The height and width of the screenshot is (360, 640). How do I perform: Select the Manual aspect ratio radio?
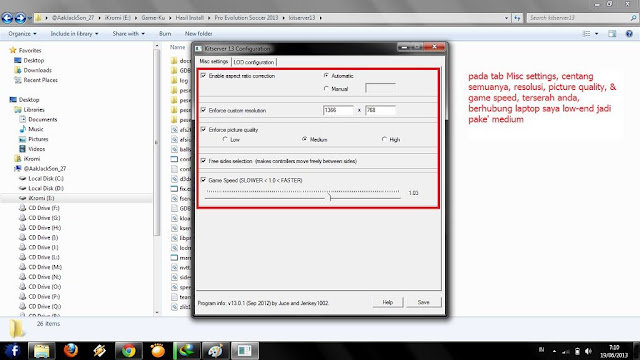(x=326, y=88)
